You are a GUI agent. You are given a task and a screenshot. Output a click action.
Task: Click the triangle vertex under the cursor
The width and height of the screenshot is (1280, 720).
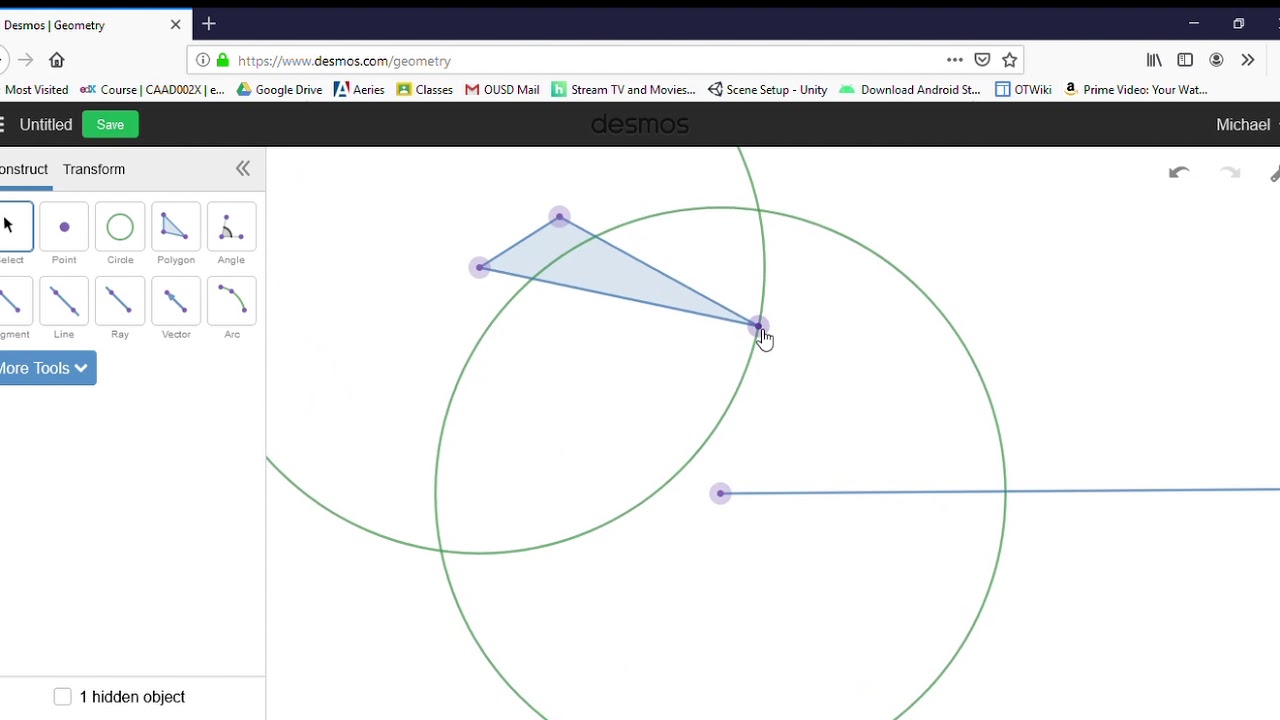pyautogui.click(x=758, y=326)
